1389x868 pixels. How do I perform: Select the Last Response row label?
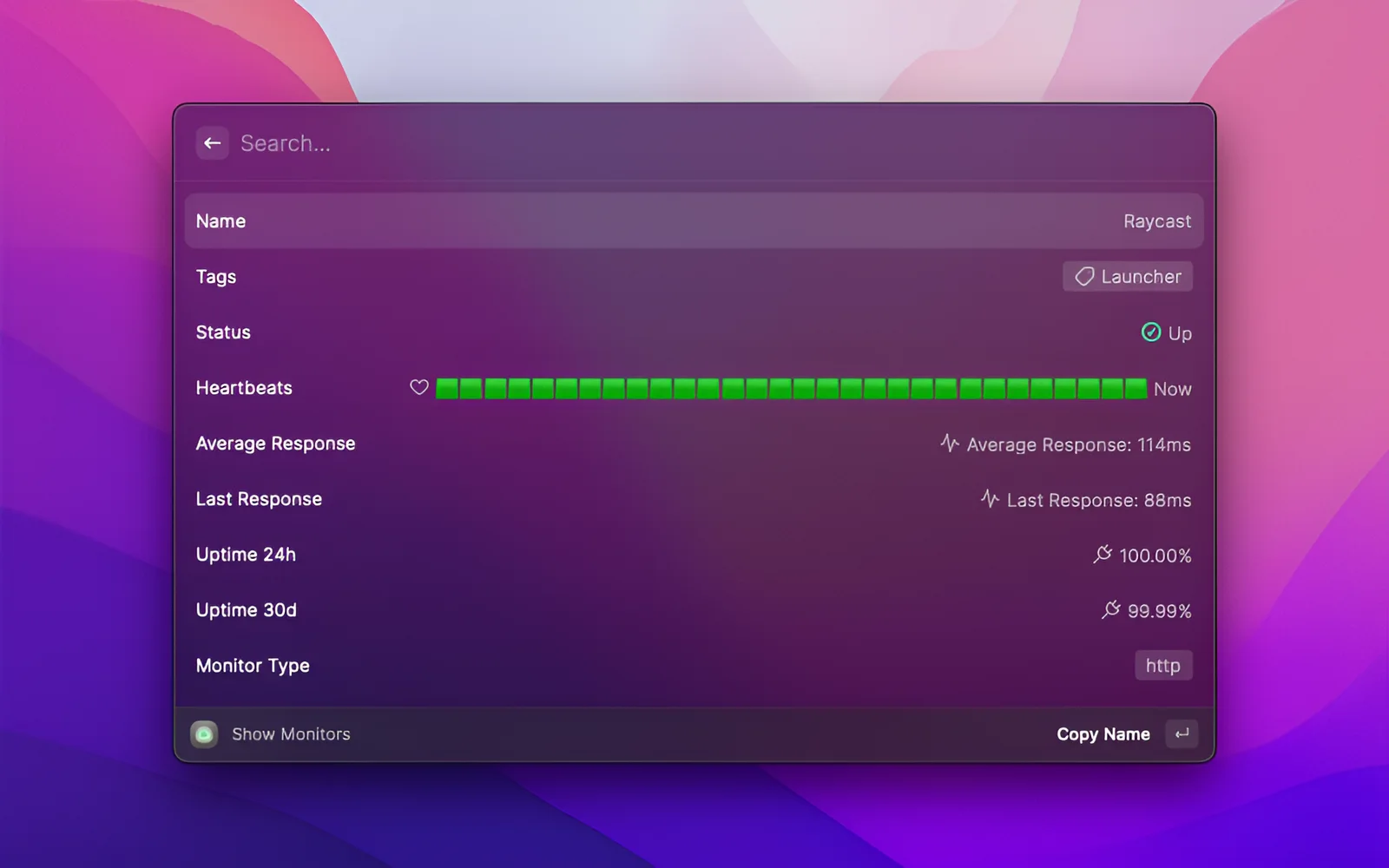click(259, 499)
